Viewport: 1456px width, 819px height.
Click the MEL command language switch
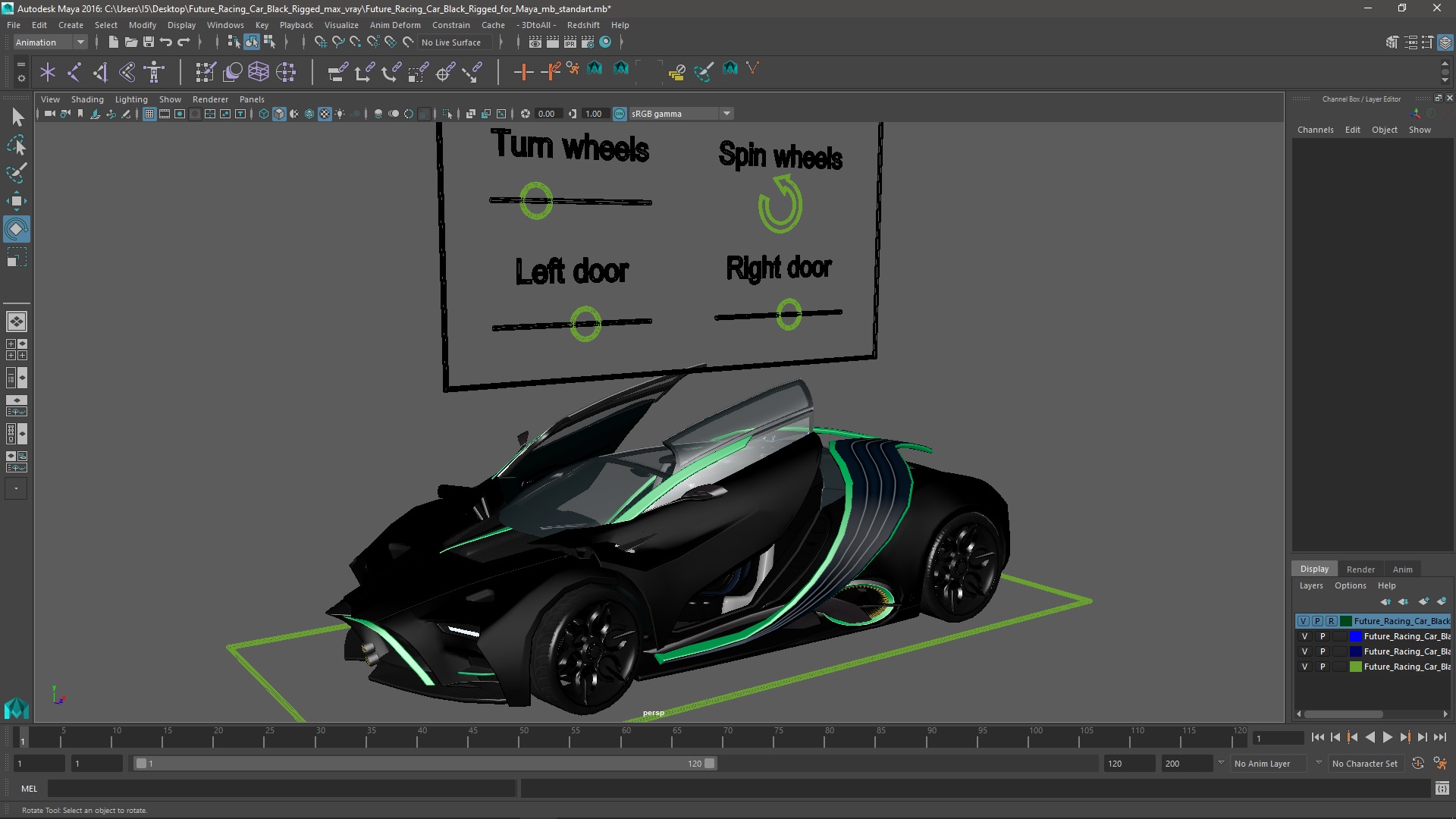tap(29, 789)
